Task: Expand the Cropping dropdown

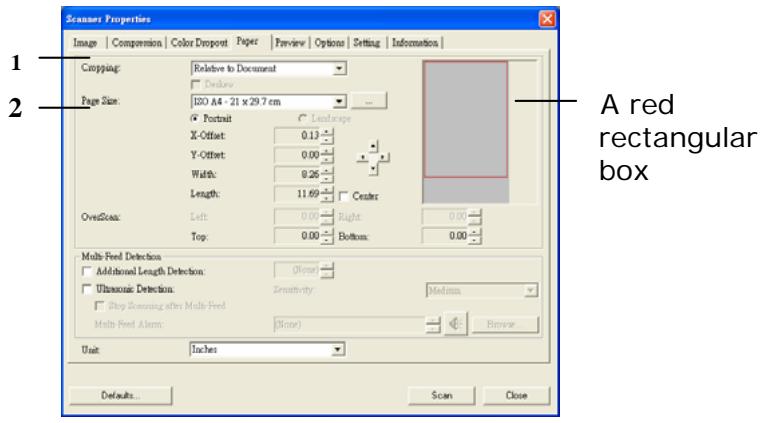Action: [340, 69]
